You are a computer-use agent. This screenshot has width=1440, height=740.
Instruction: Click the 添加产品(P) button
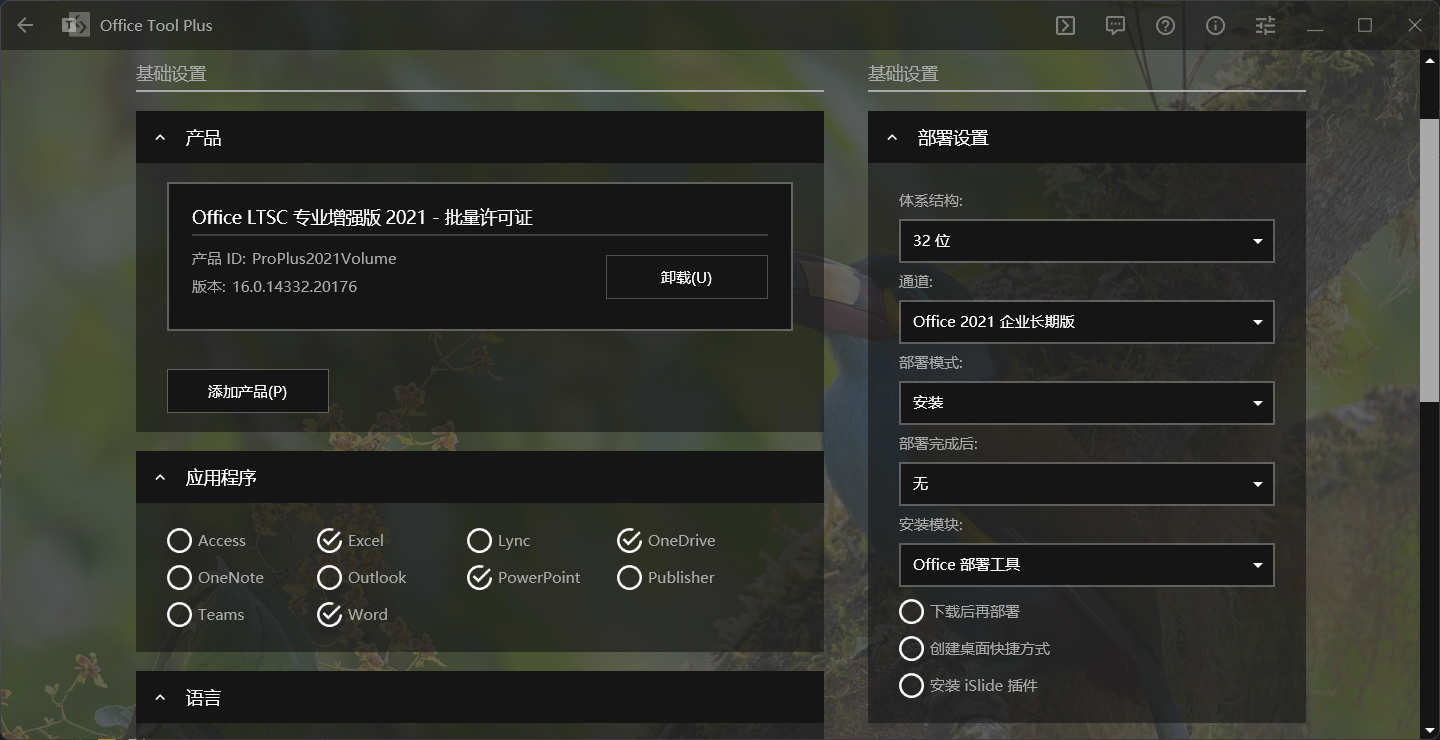pyautogui.click(x=248, y=391)
